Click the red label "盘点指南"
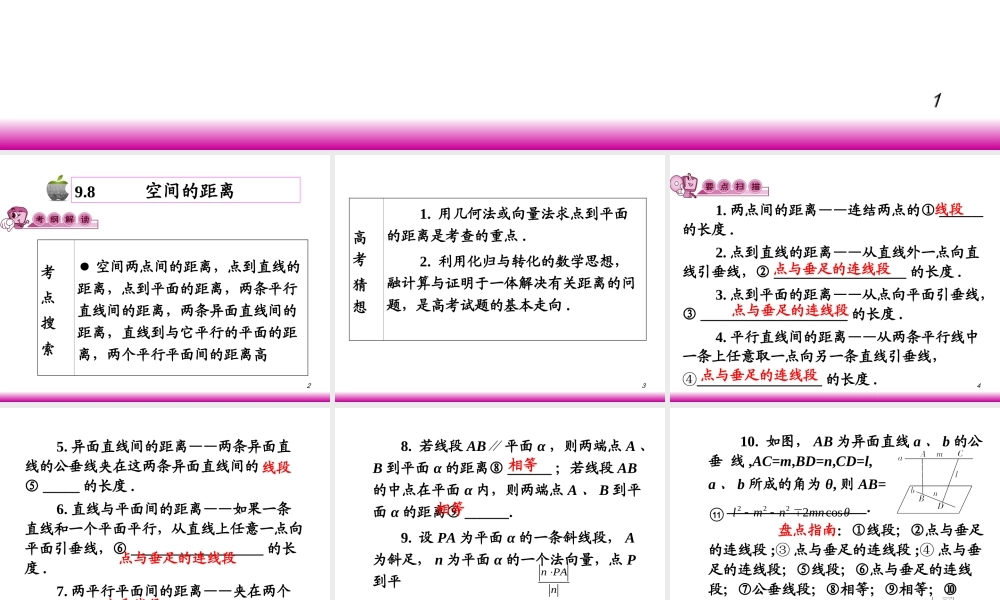1000x600 pixels. point(807,529)
